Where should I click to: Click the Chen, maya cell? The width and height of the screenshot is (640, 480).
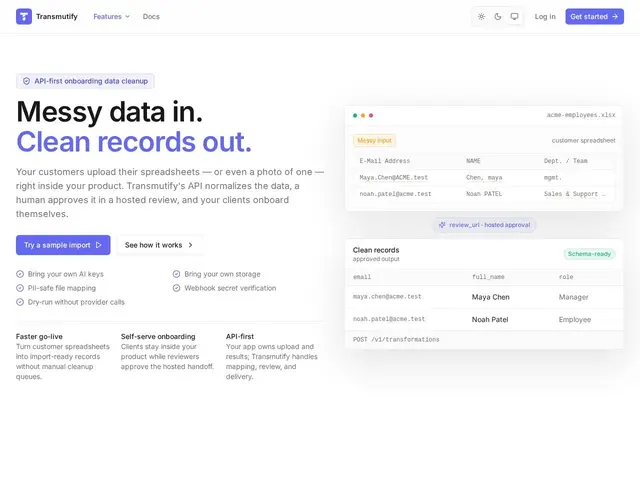484,178
